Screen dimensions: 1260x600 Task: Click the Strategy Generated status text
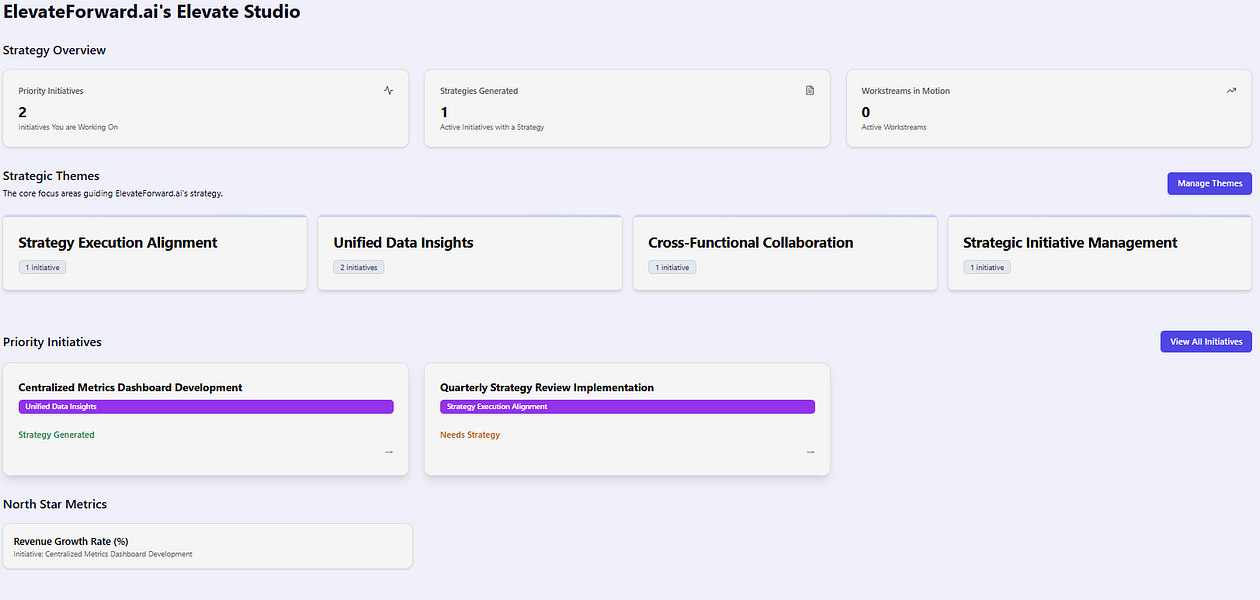coord(56,435)
